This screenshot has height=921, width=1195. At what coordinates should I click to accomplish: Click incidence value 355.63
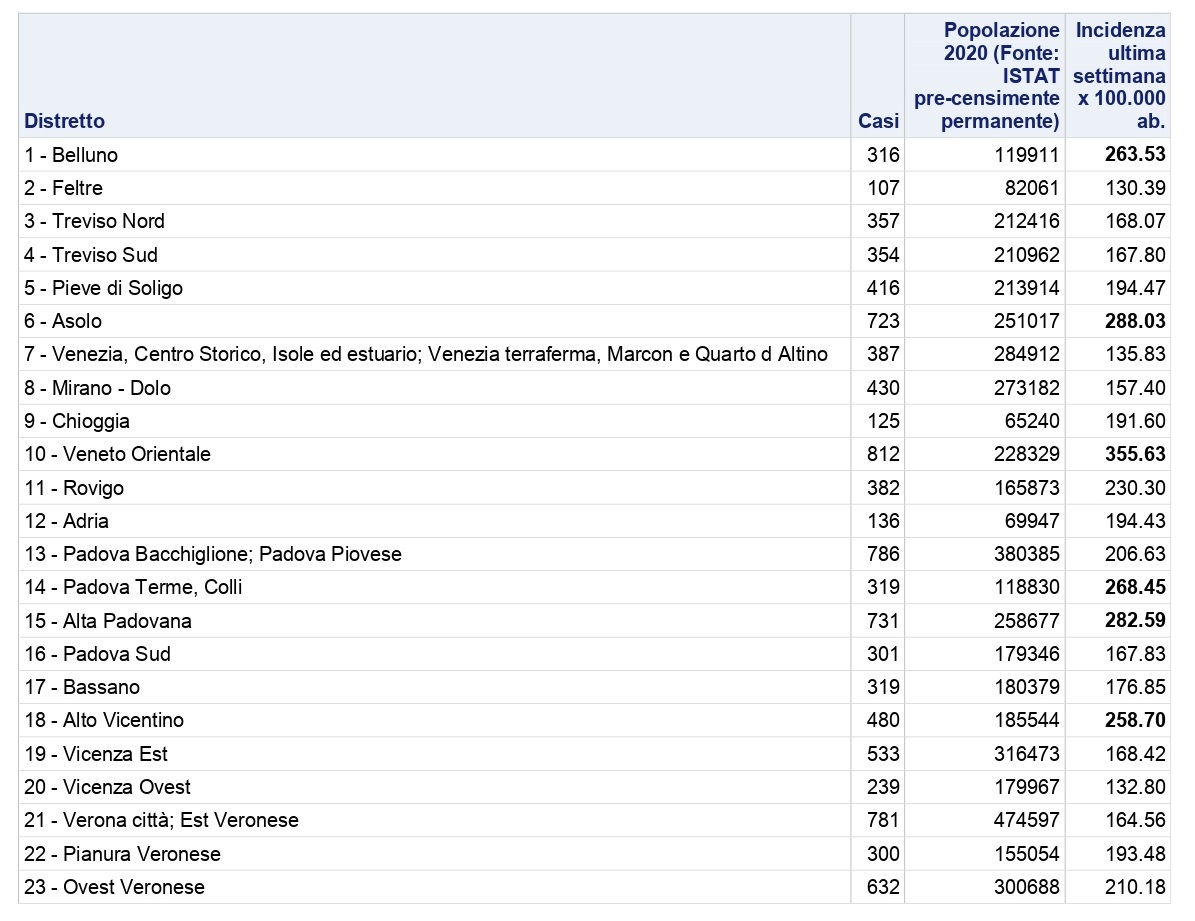[1135, 454]
